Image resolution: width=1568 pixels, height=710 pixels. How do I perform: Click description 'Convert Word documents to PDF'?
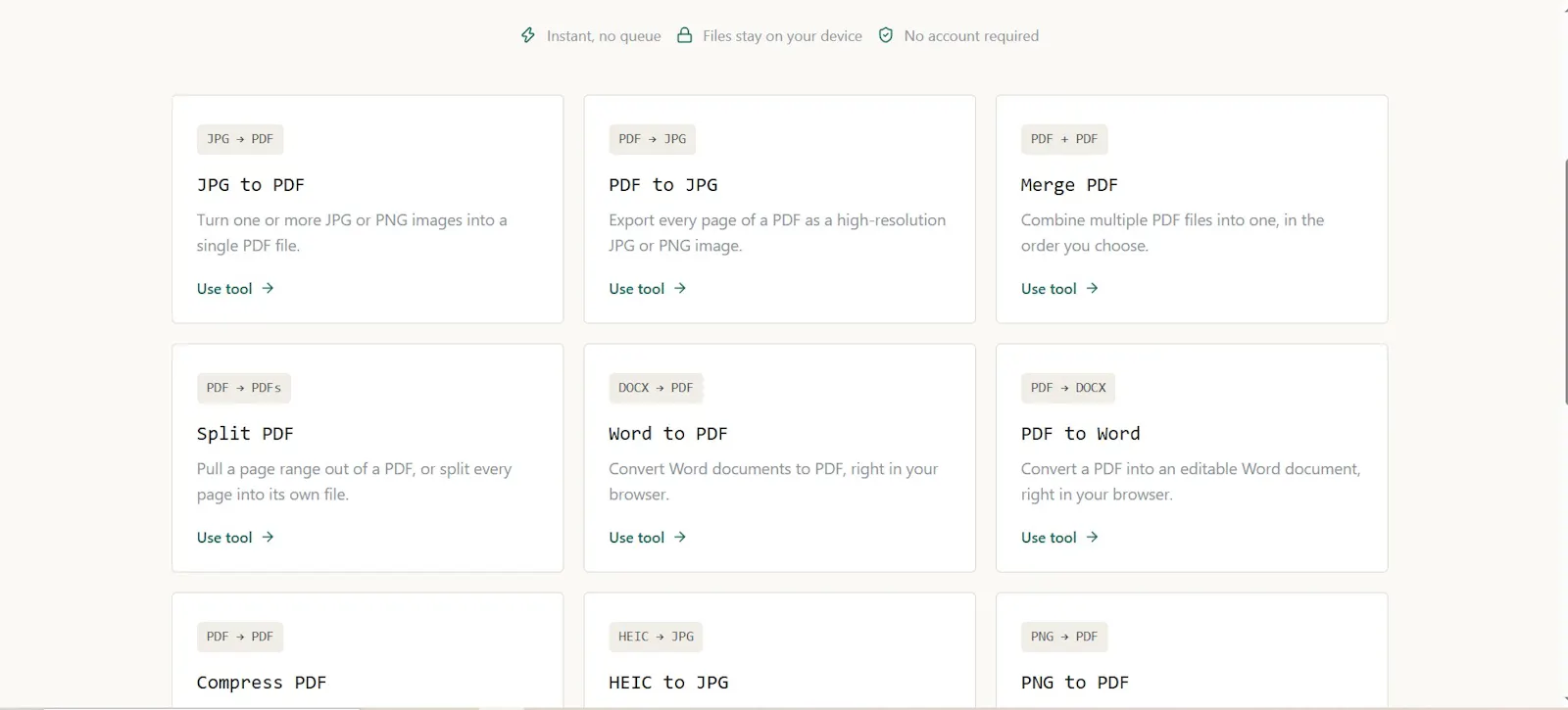(x=773, y=482)
